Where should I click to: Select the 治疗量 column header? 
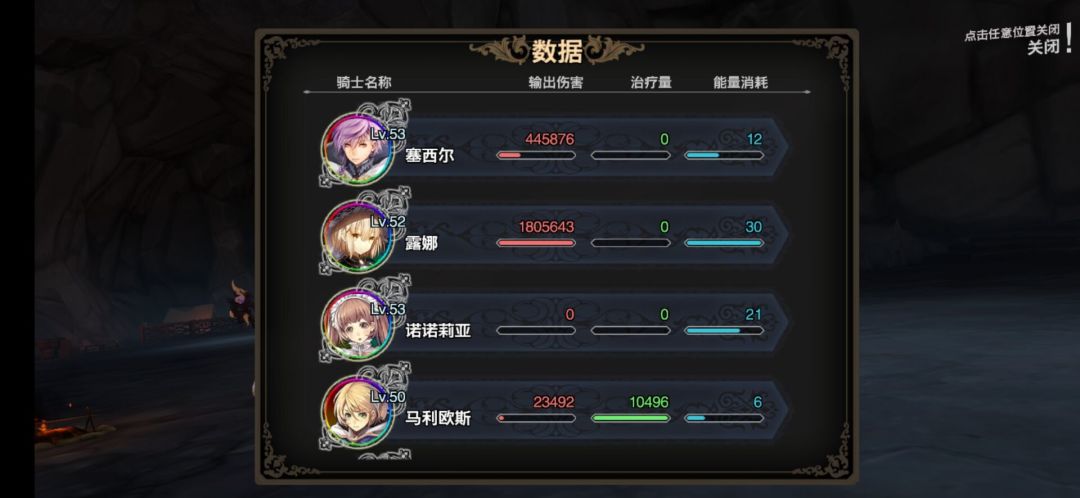pos(651,83)
